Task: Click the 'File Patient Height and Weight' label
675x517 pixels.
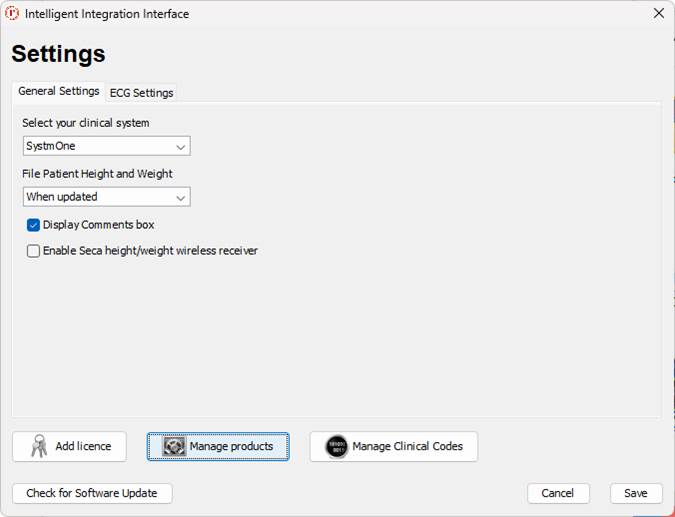Action: coord(97,174)
